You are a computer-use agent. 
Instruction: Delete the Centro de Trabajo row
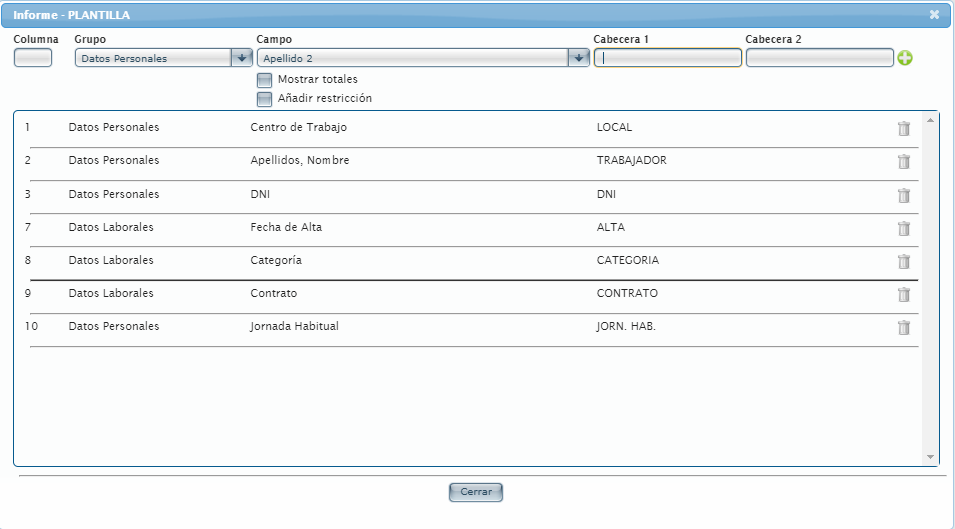click(x=903, y=128)
